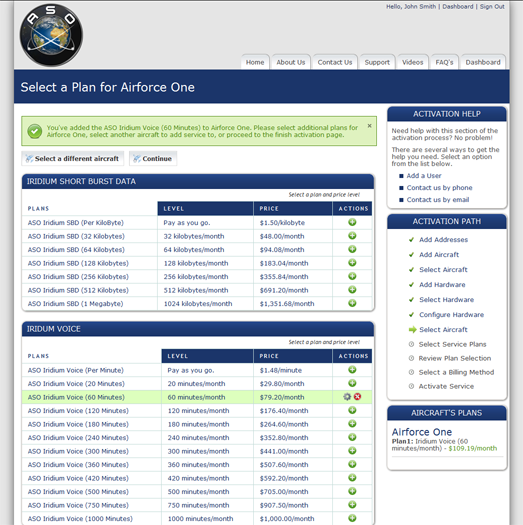Go to the Contact Us tab

pyautogui.click(x=335, y=62)
